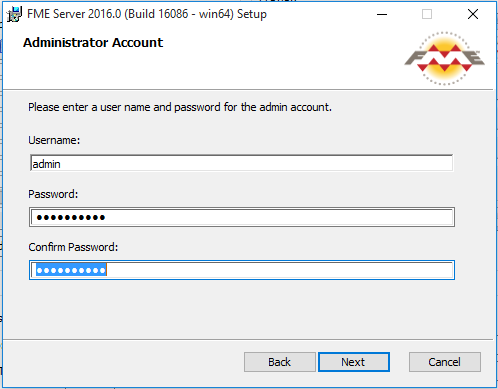Click empty gray area below Confirm Password field
The image size is (498, 389).
(242, 308)
